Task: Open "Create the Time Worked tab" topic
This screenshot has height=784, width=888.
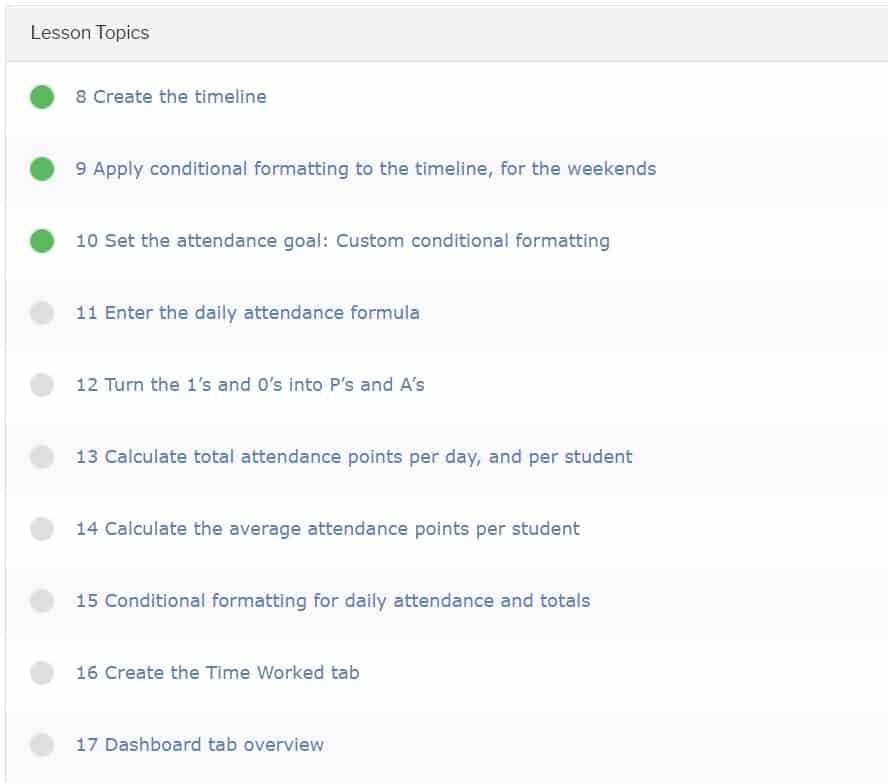Action: point(217,673)
